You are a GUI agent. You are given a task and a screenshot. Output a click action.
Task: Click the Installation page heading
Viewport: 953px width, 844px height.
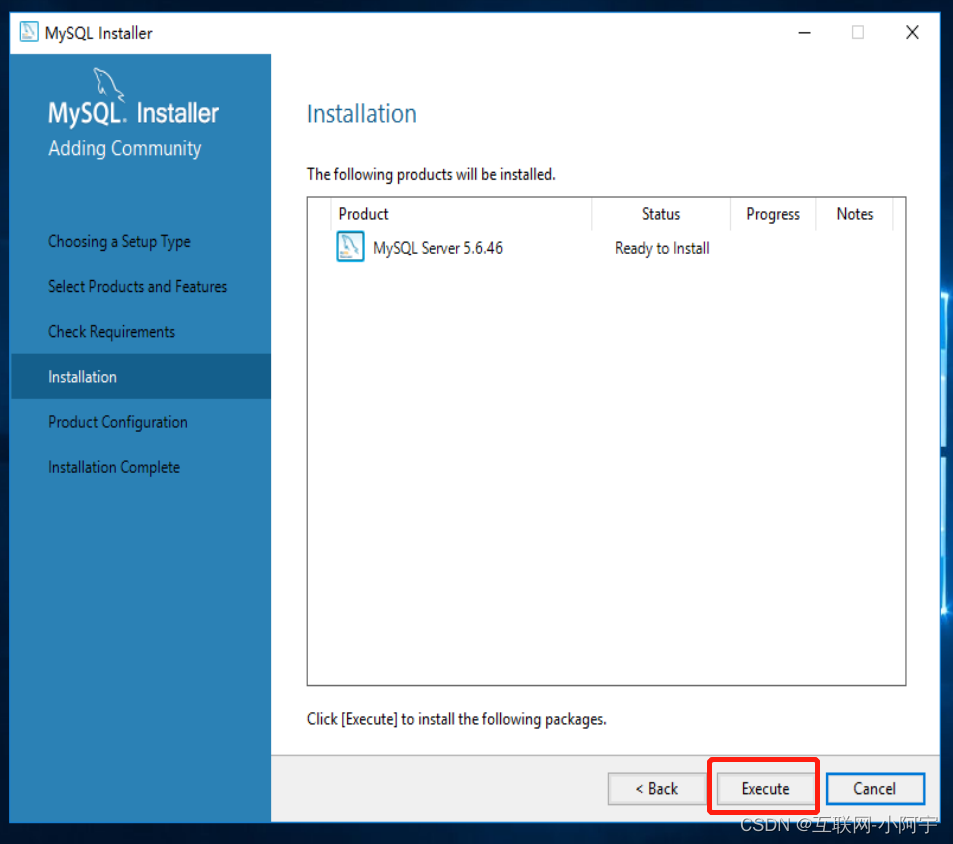[361, 114]
